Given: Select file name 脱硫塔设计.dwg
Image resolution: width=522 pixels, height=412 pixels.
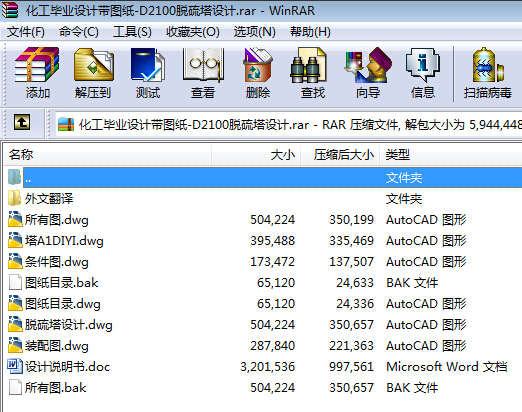Looking at the screenshot, I should (x=69, y=325).
